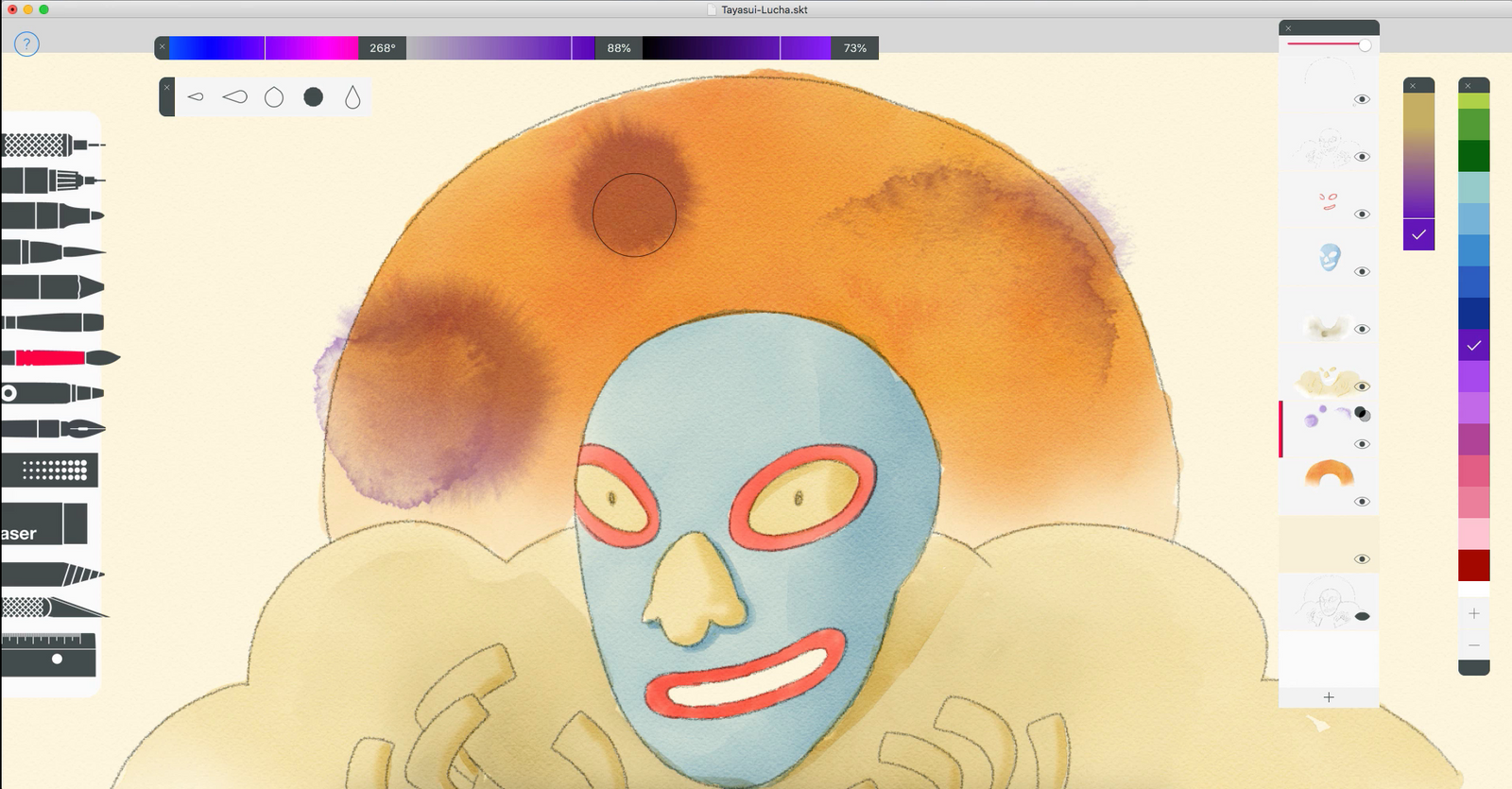Hide the red eye outlines layer
Viewport: 1512px width, 789px height.
(1362, 214)
